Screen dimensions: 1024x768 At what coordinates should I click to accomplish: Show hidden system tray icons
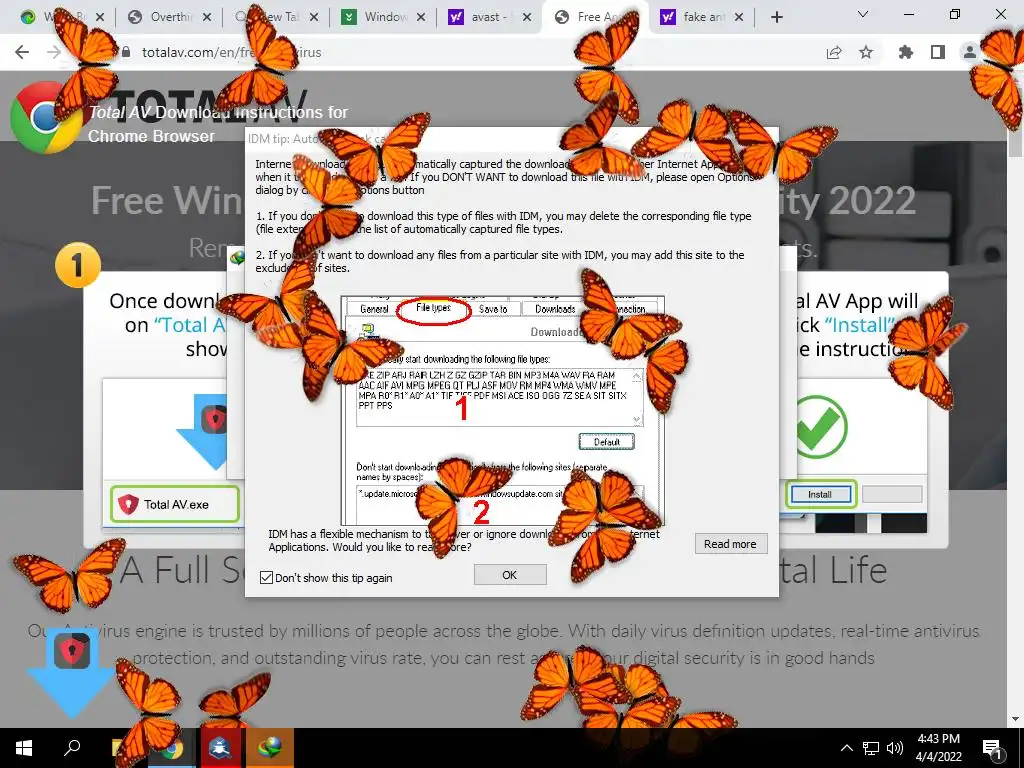pos(846,748)
